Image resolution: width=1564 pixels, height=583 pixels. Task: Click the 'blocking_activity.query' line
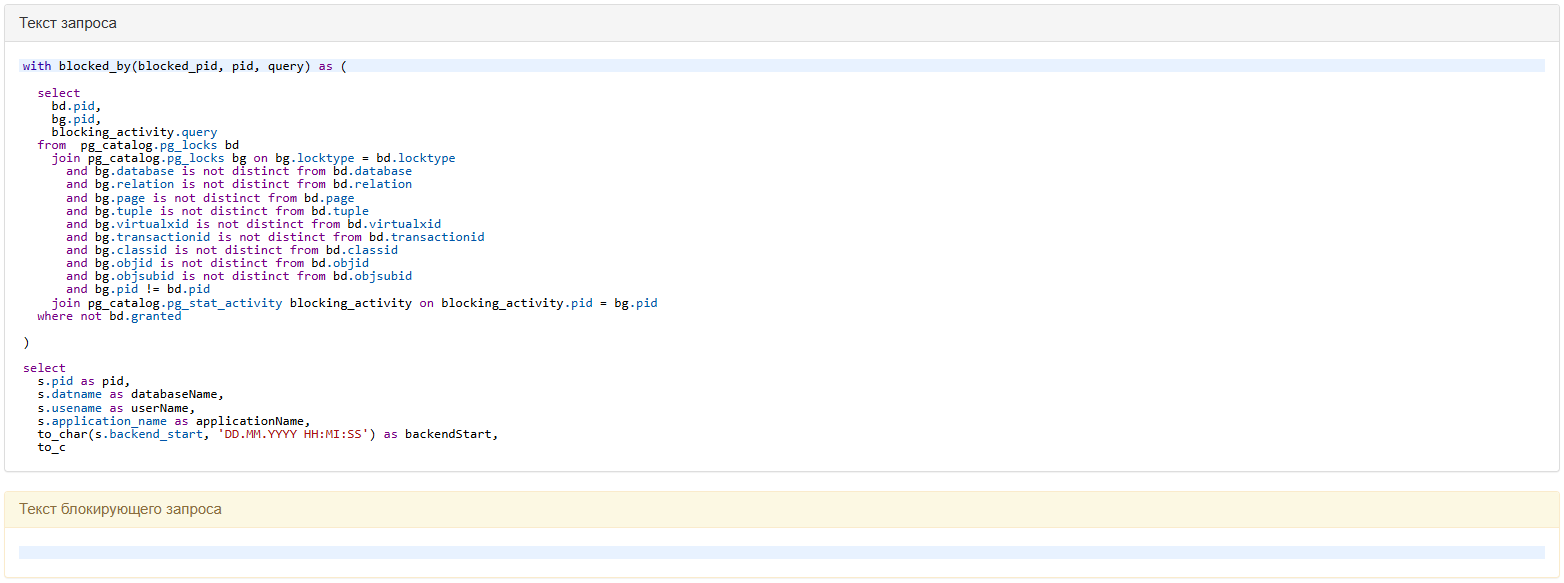click(x=134, y=132)
